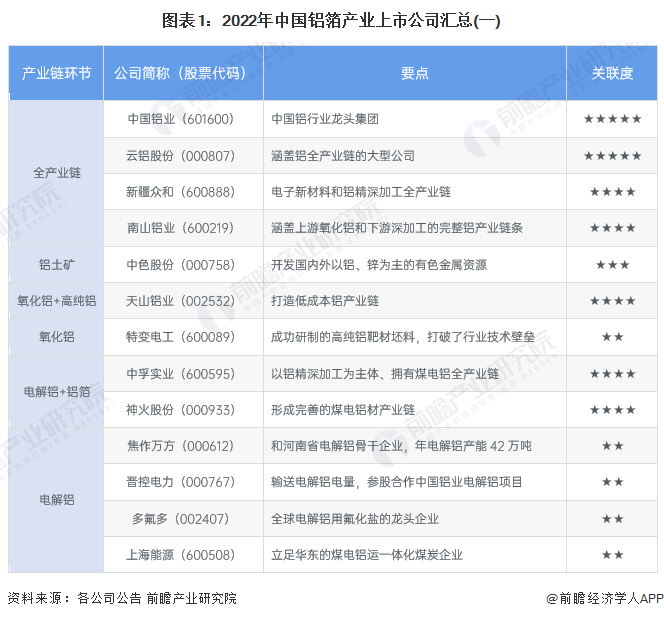Click 上海能源（600508）company cell
664x619 pixels.
click(x=183, y=555)
